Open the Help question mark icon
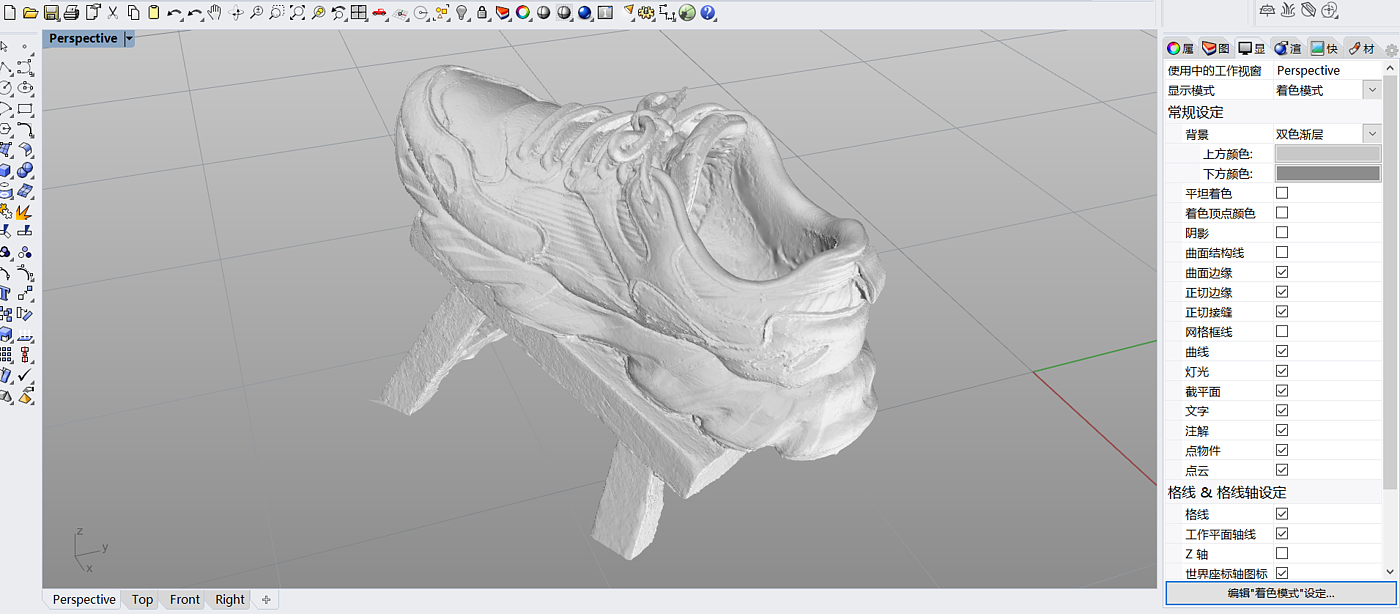 click(x=708, y=13)
